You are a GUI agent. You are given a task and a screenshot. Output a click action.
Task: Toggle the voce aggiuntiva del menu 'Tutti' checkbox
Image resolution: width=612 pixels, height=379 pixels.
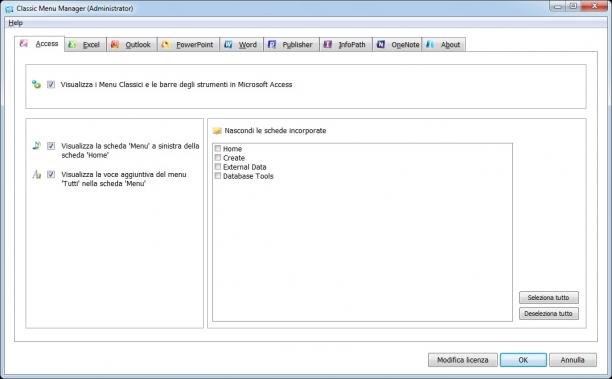click(x=51, y=174)
